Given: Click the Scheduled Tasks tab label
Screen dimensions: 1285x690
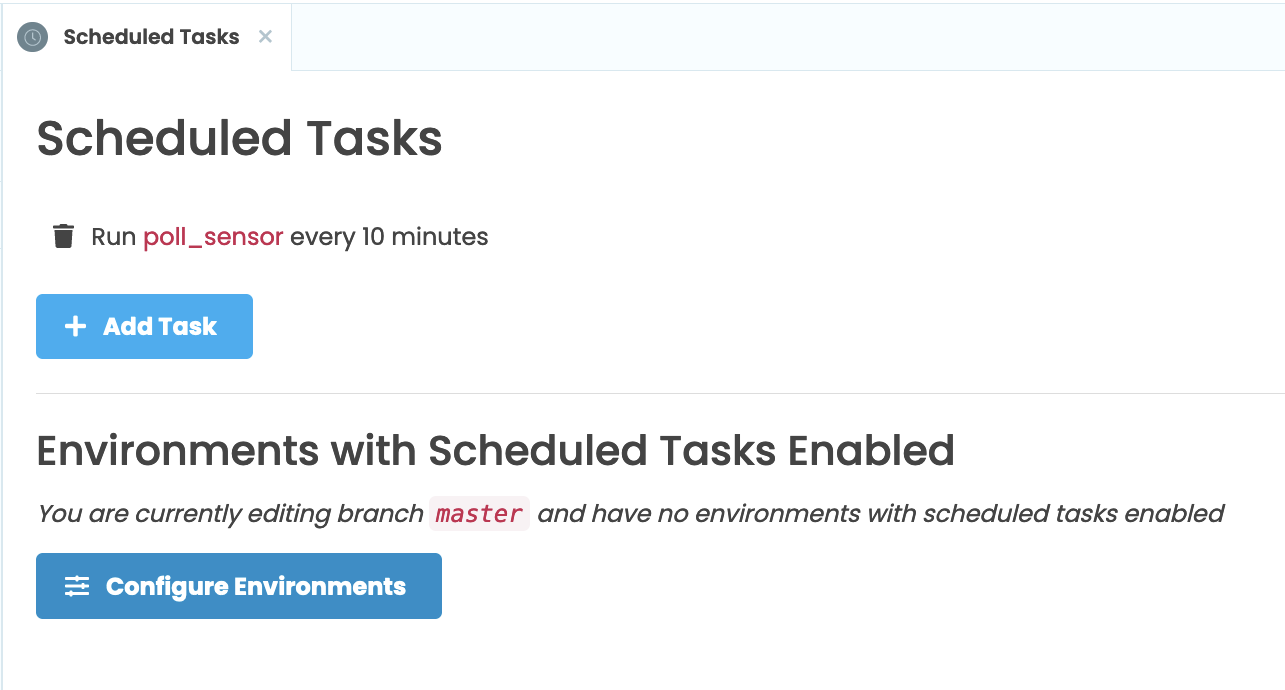Looking at the screenshot, I should (x=150, y=37).
